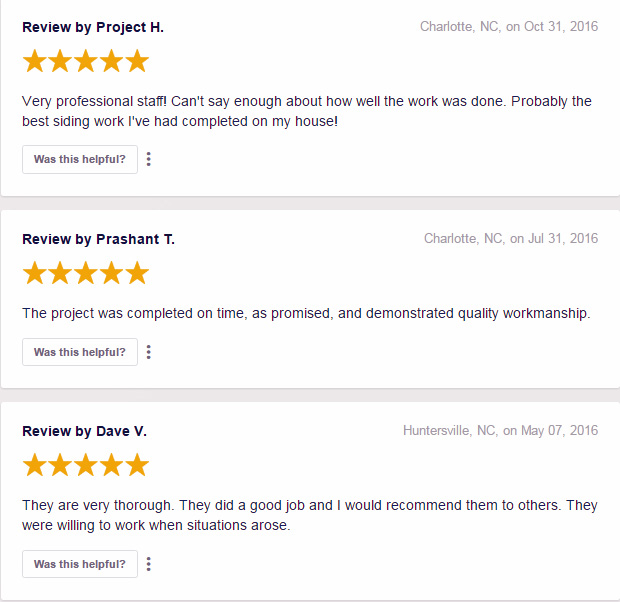The width and height of the screenshot is (620, 602).
Task: Click the fifth star in Prashant T.'s rating
Action: pyautogui.click(x=137, y=273)
